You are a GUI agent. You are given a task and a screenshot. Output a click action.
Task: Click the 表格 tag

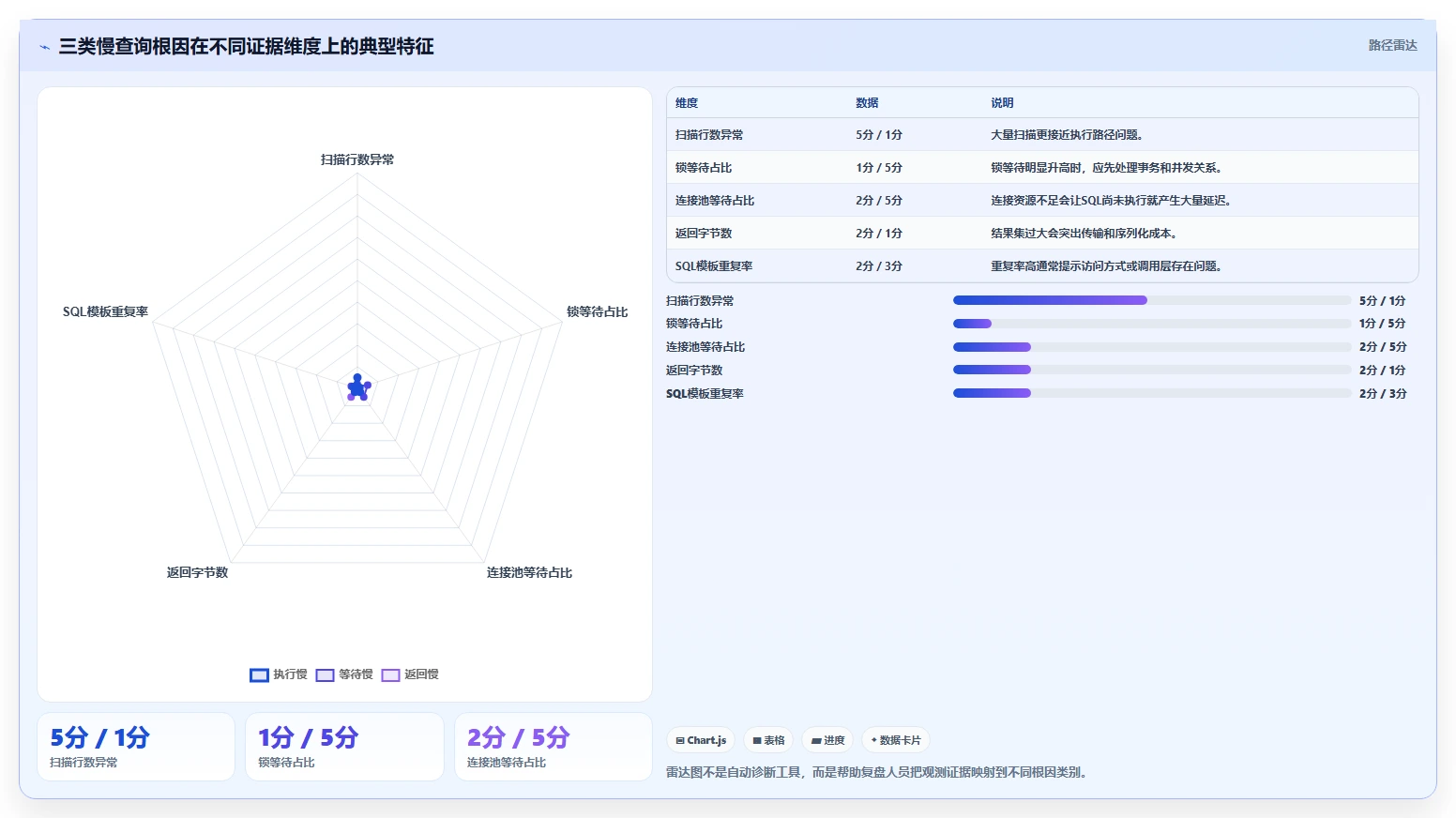(x=768, y=740)
